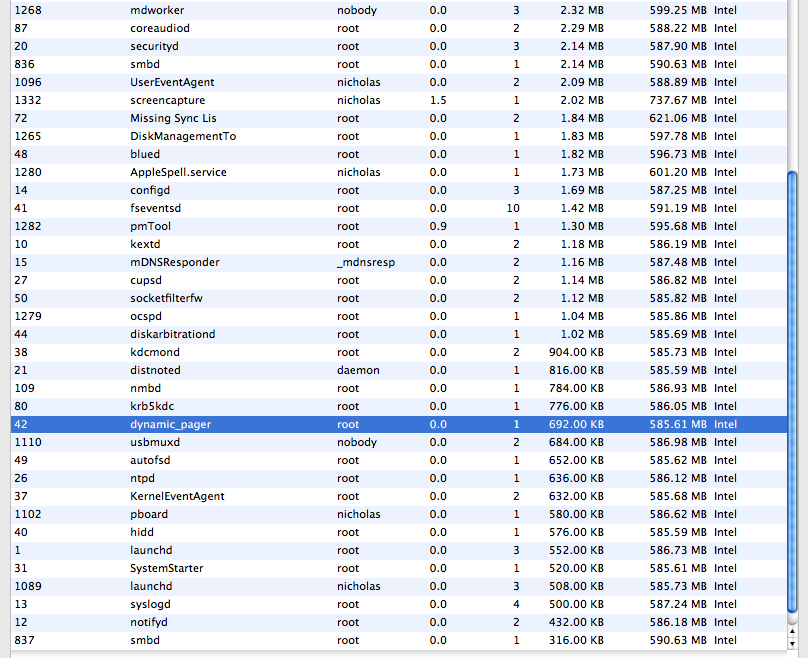The width and height of the screenshot is (808, 658).
Task: Select the SystemStarter process row
Action: click(399, 569)
